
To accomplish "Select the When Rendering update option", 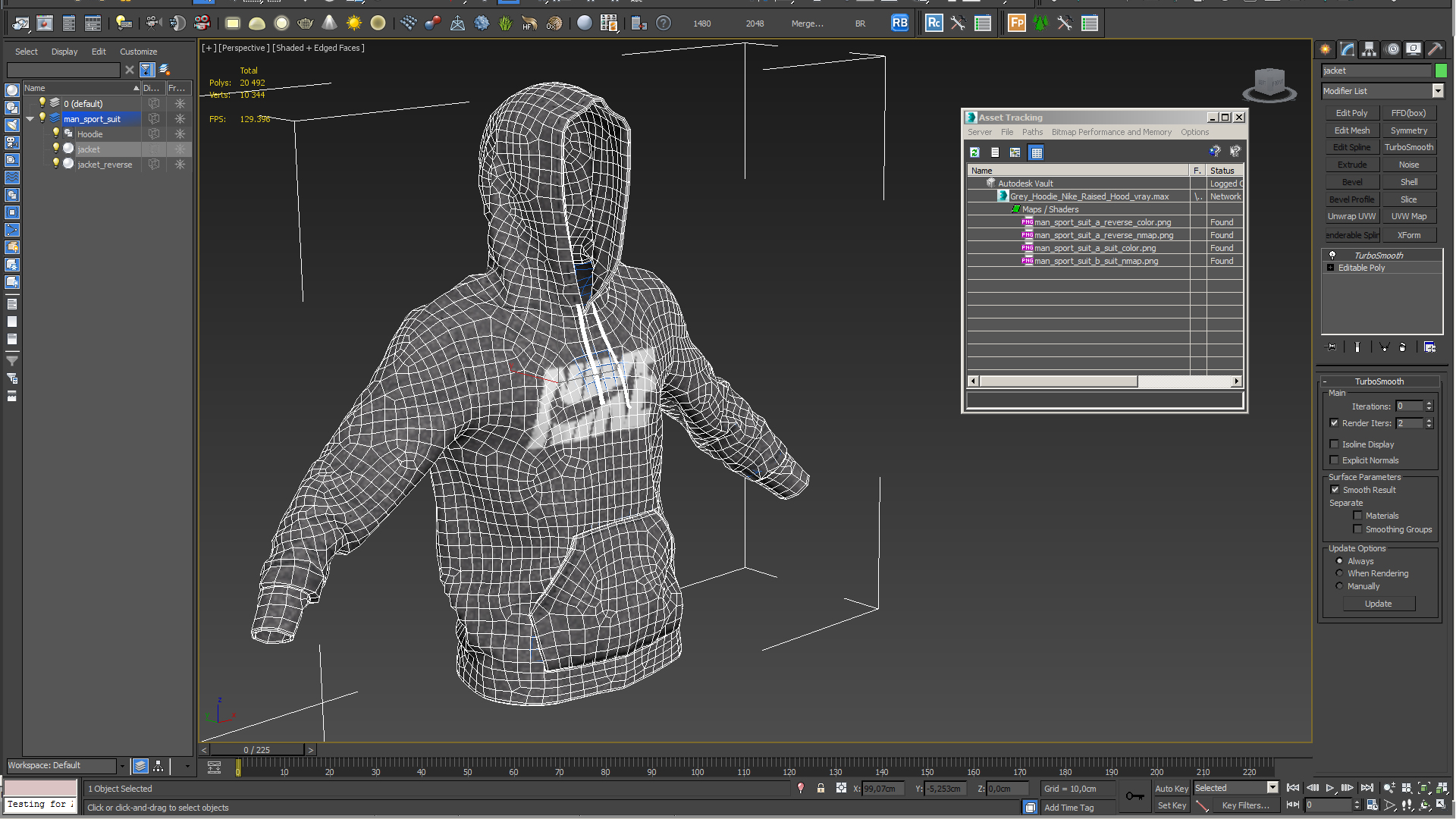I will 1339,573.
